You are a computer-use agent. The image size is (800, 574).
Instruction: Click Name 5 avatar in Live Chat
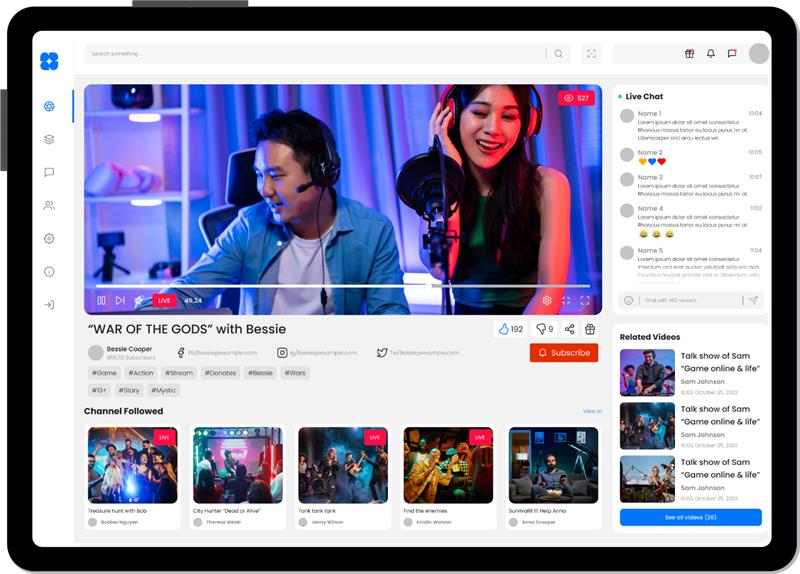click(627, 253)
